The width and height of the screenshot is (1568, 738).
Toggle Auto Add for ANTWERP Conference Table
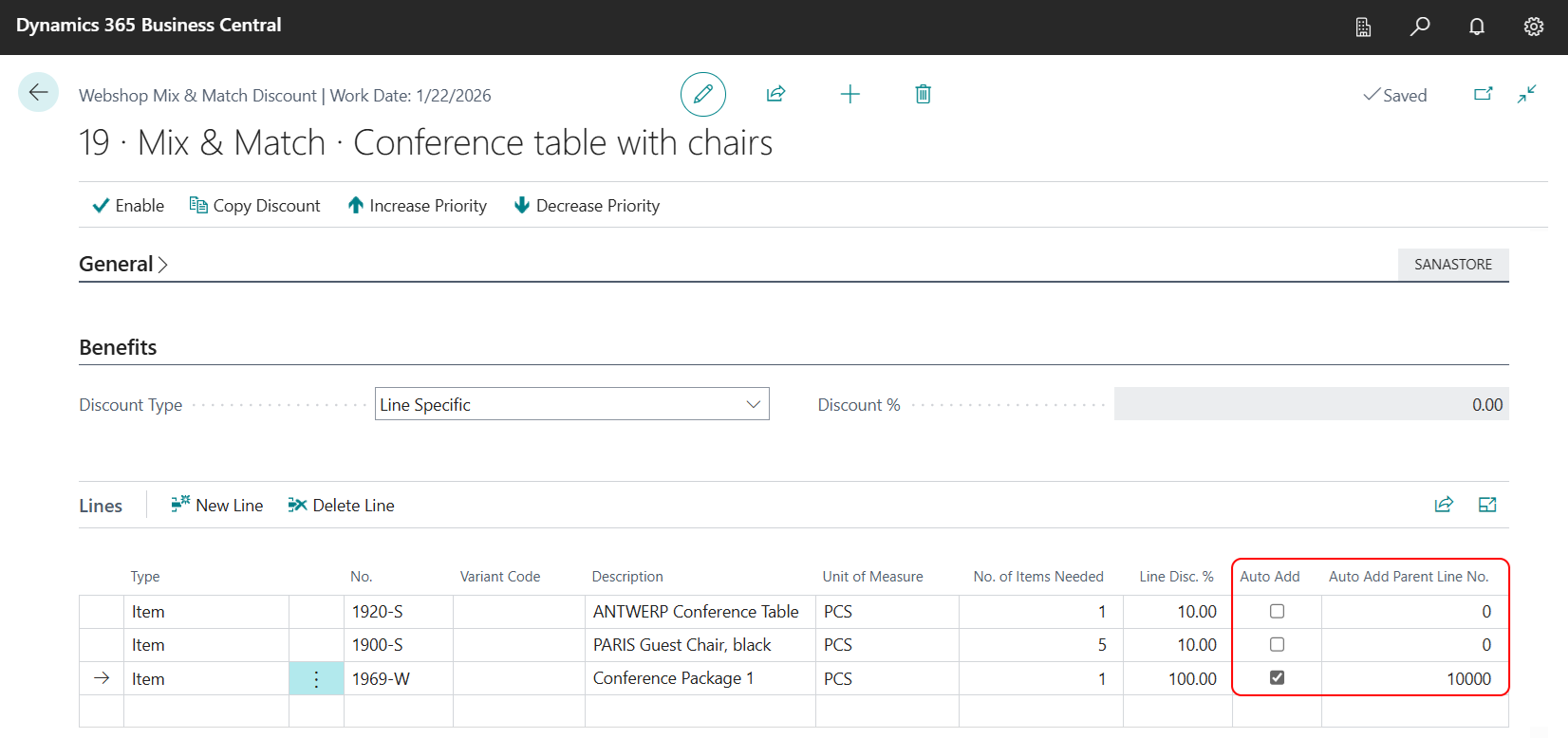[1277, 612]
